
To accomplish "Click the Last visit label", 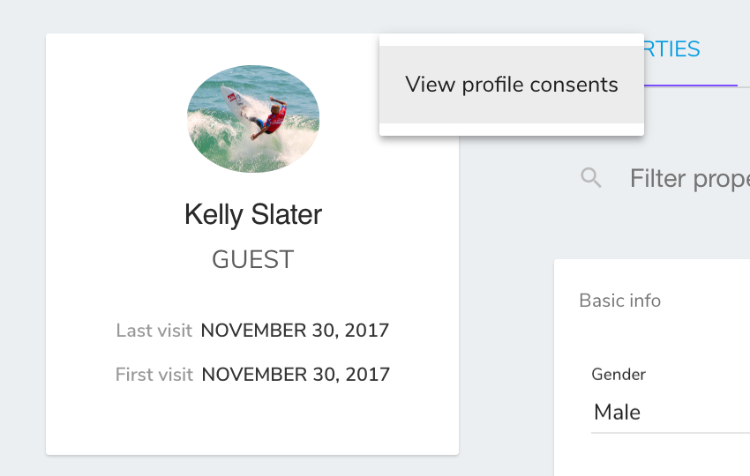I will click(x=154, y=331).
